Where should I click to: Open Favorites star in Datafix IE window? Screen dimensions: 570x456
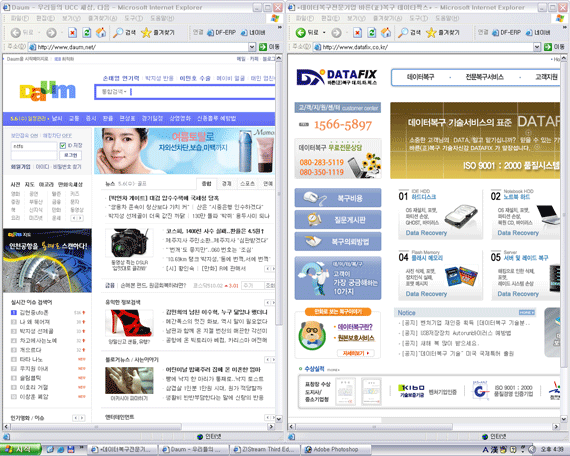[443, 33]
